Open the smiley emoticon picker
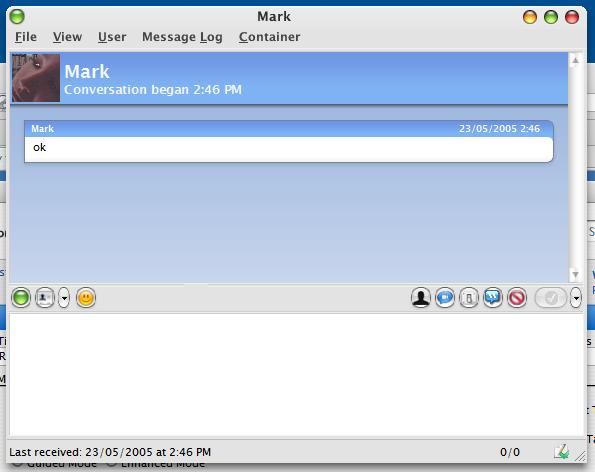Image resolution: width=595 pixels, height=472 pixels. pyautogui.click(x=86, y=298)
